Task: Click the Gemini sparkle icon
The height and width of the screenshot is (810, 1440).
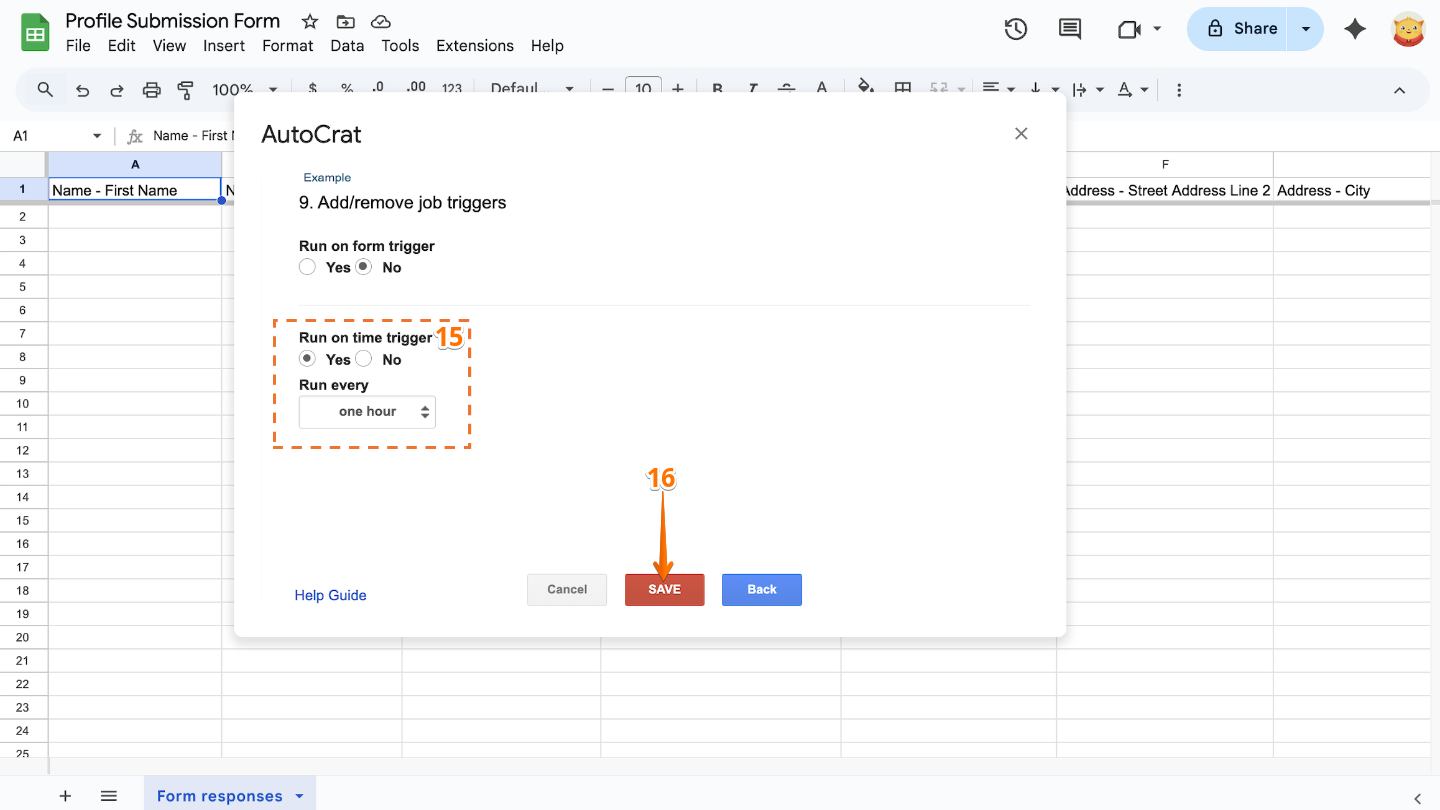Action: [x=1355, y=29]
